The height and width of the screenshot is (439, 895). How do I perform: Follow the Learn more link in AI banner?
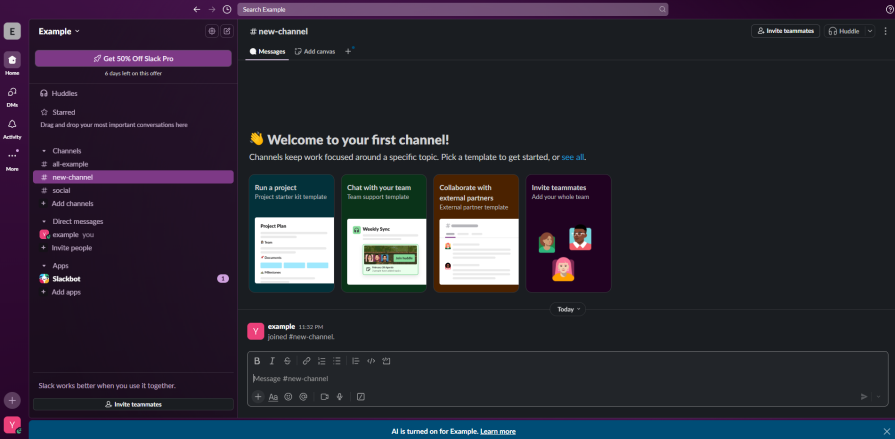pyautogui.click(x=498, y=432)
